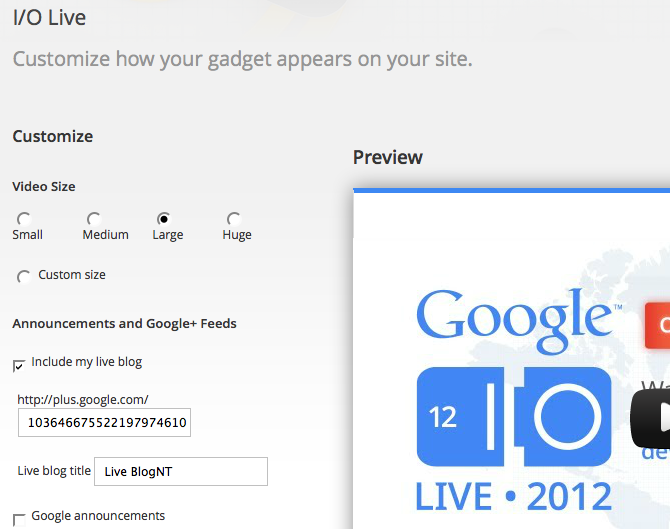Select the Small video size radio button
670x529 pixels.
[x=23, y=219]
